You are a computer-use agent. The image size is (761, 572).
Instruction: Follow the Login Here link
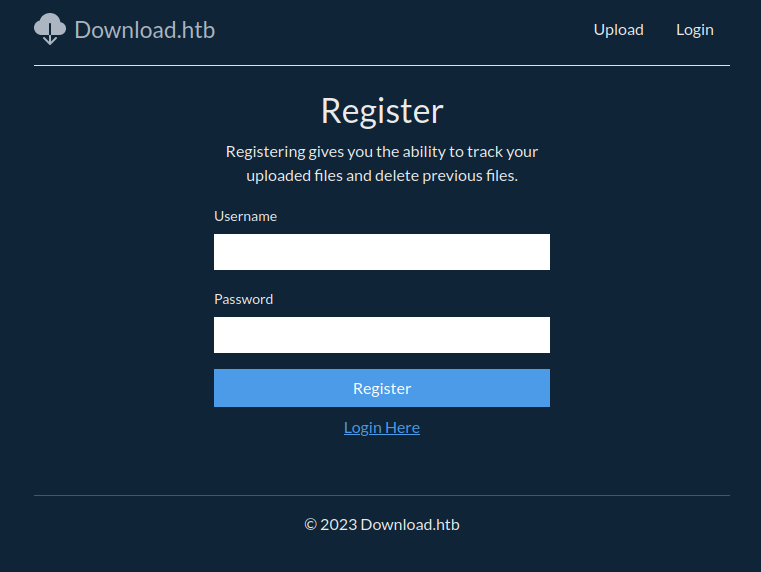point(381,427)
